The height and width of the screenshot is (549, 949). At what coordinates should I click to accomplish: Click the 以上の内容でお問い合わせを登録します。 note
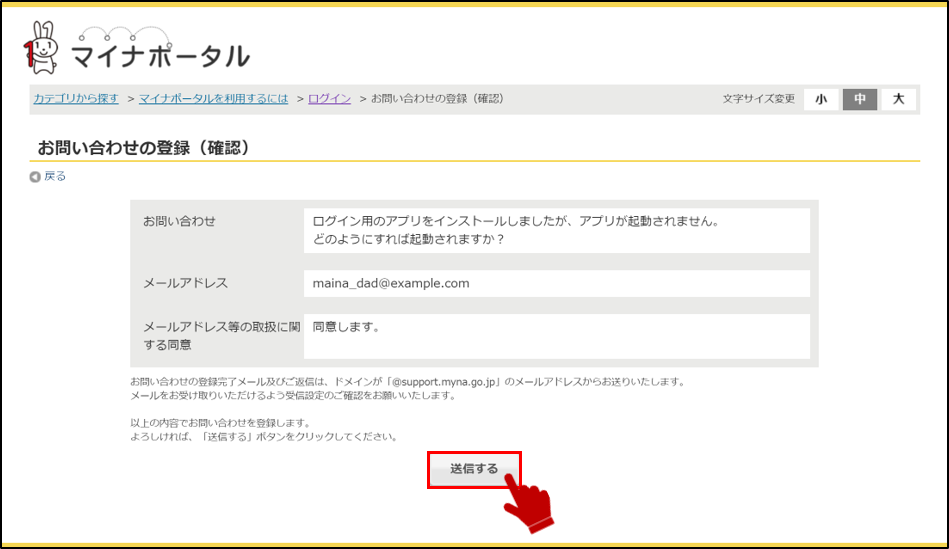221,423
